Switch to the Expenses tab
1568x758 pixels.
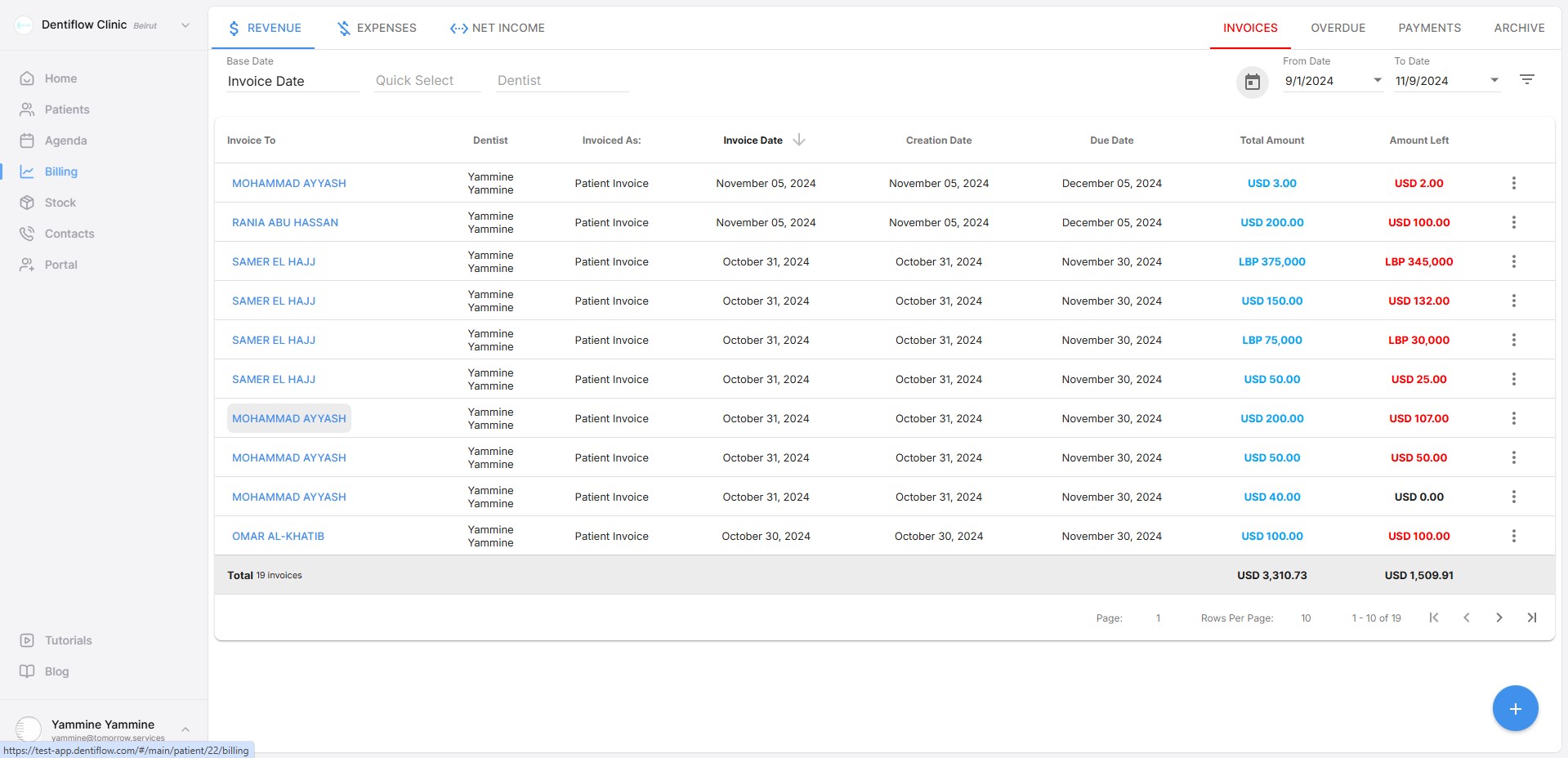(x=377, y=28)
